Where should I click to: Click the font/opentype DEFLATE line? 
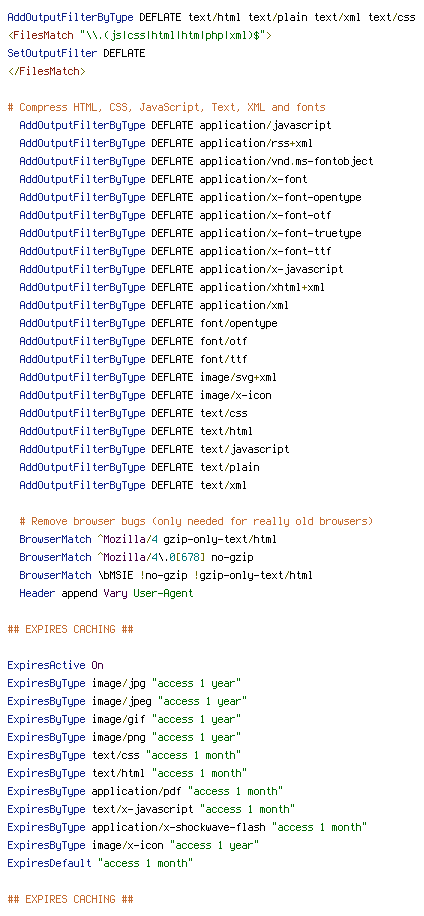pyautogui.click(x=148, y=324)
